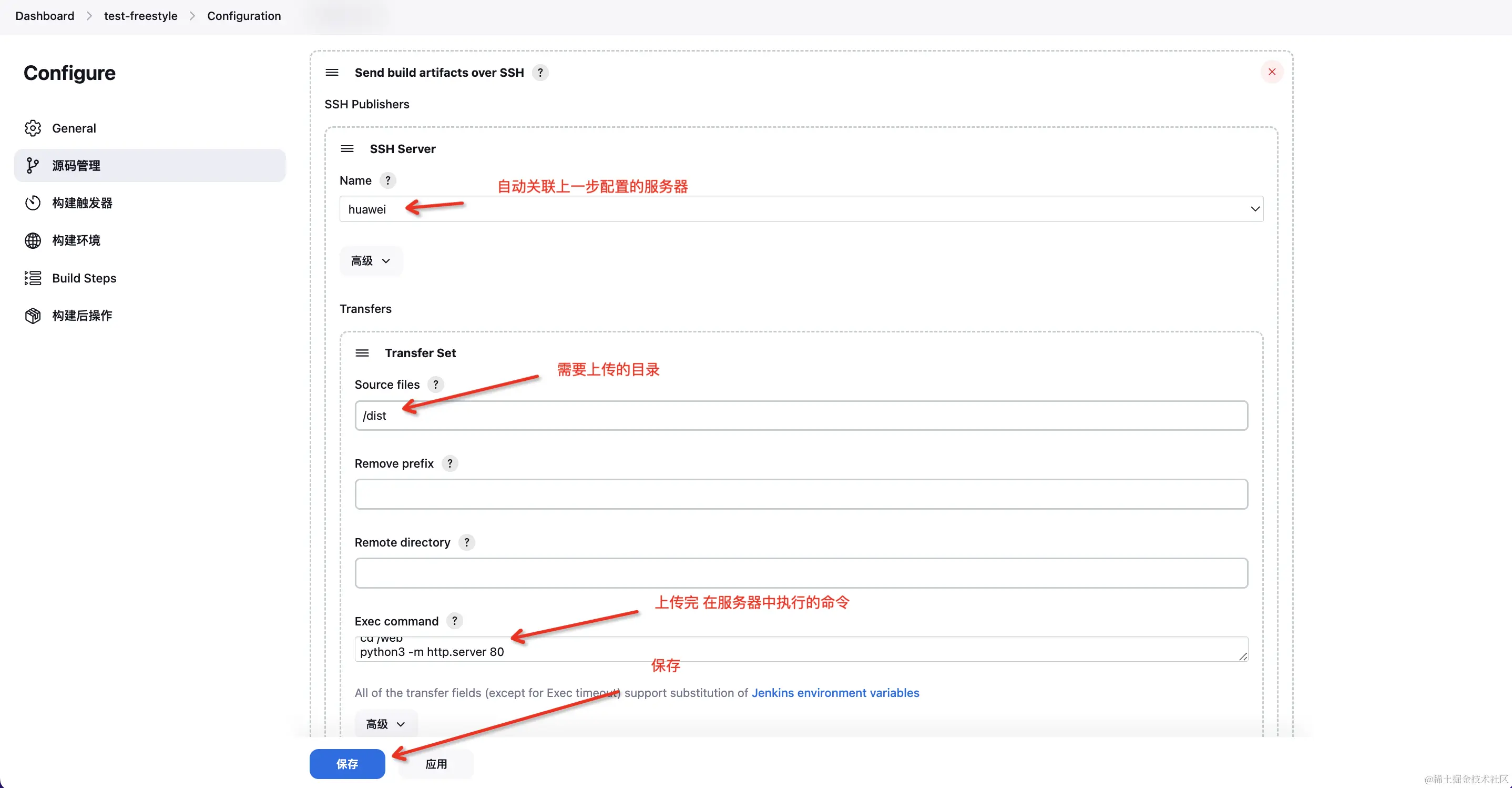This screenshot has height=788, width=1512.
Task: Click the 构建环境 globe icon
Action: [33, 241]
